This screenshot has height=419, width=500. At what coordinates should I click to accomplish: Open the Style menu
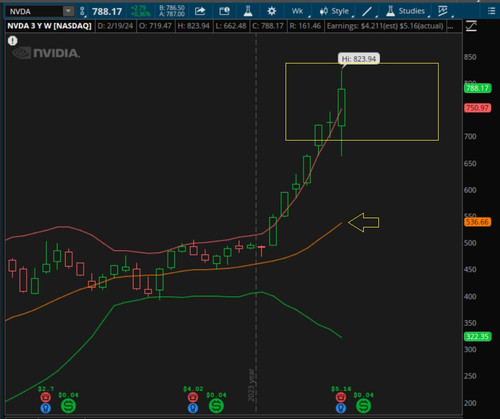[x=336, y=11]
